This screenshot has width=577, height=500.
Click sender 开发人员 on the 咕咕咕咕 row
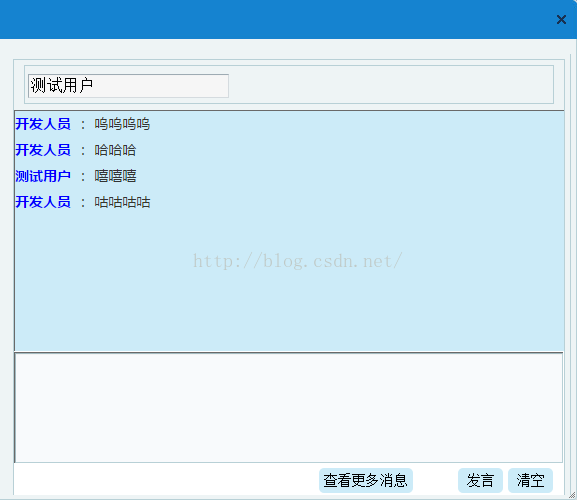[43, 202]
